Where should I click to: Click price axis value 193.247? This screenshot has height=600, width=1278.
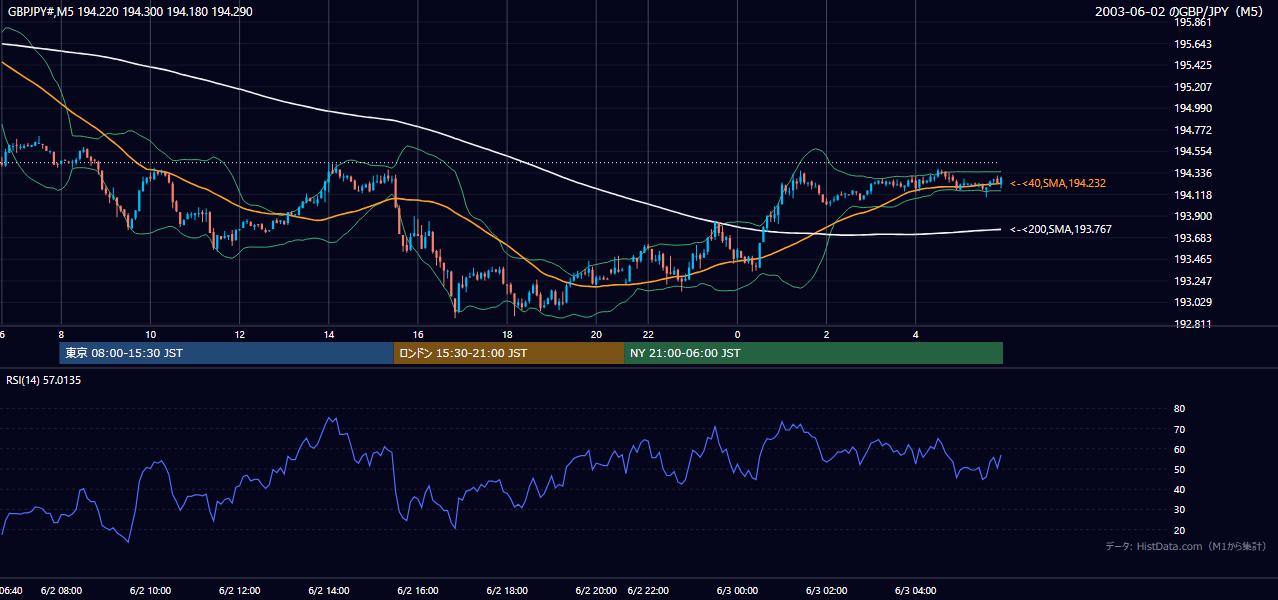point(1193,281)
